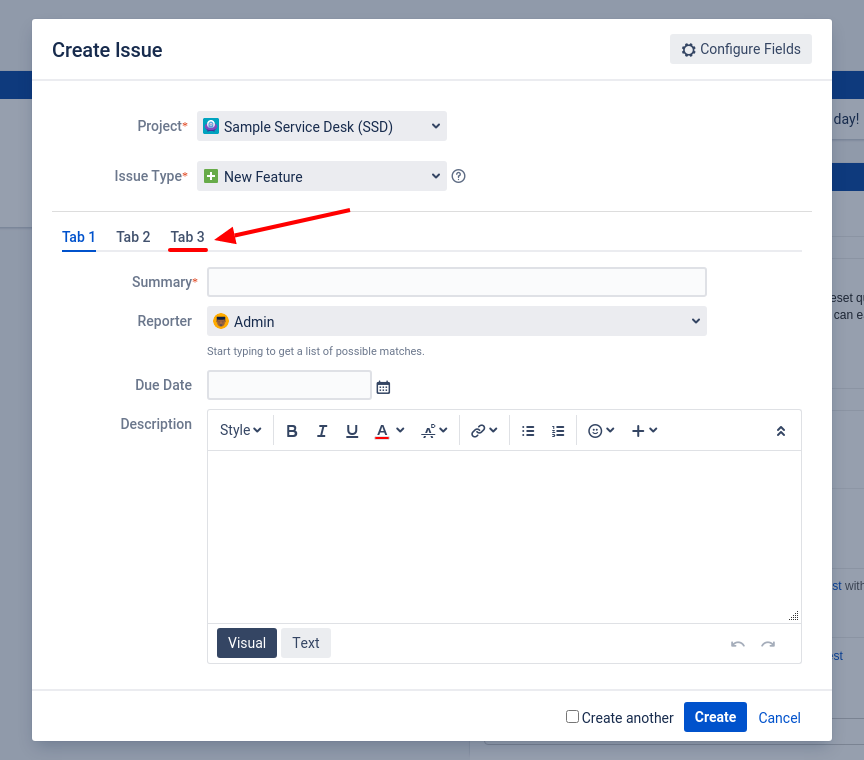This screenshot has height=760, width=864.
Task: Open the emoticon picker icon
Action: (595, 431)
